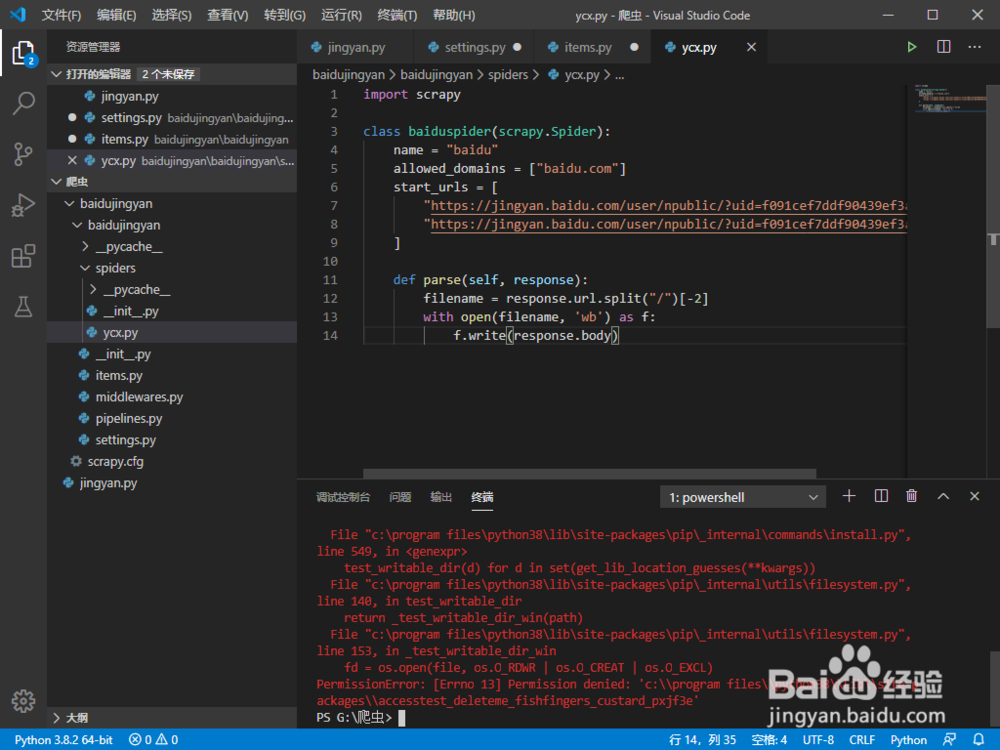Open the Extensions view

pos(24,256)
